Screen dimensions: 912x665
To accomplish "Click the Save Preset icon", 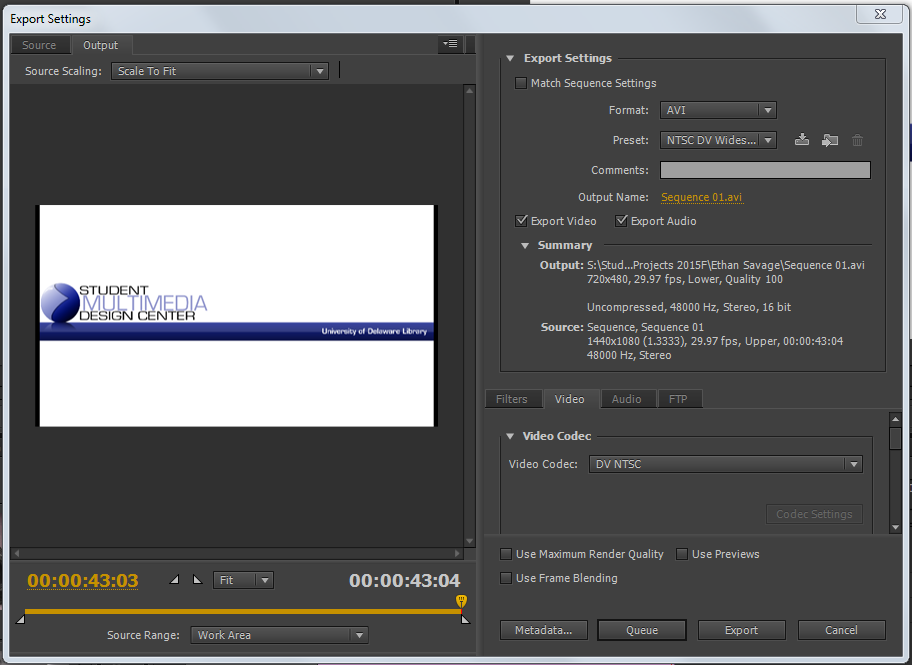I will (x=801, y=141).
